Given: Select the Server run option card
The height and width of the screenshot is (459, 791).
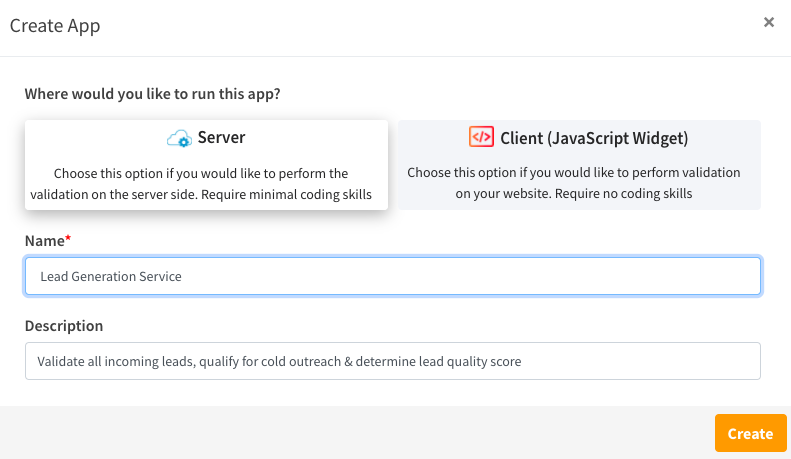Looking at the screenshot, I should (x=206, y=165).
